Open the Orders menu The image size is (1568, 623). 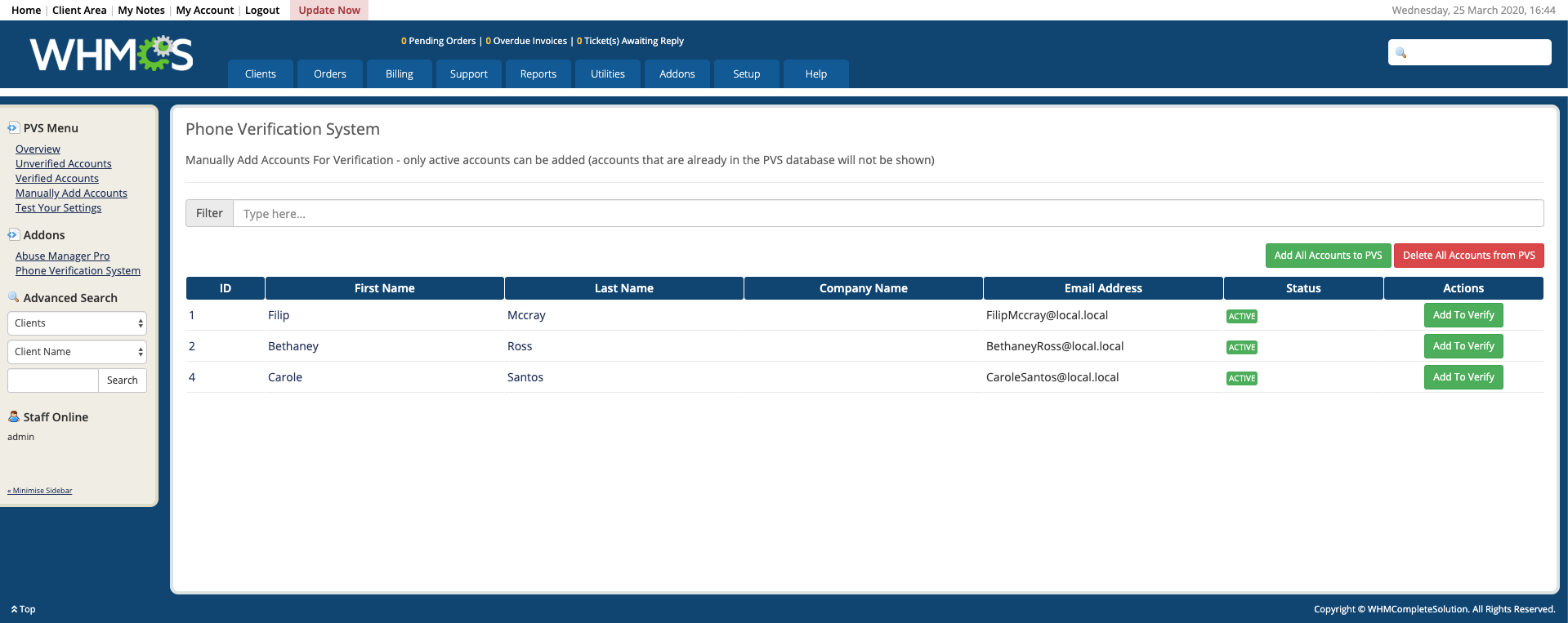(x=330, y=73)
